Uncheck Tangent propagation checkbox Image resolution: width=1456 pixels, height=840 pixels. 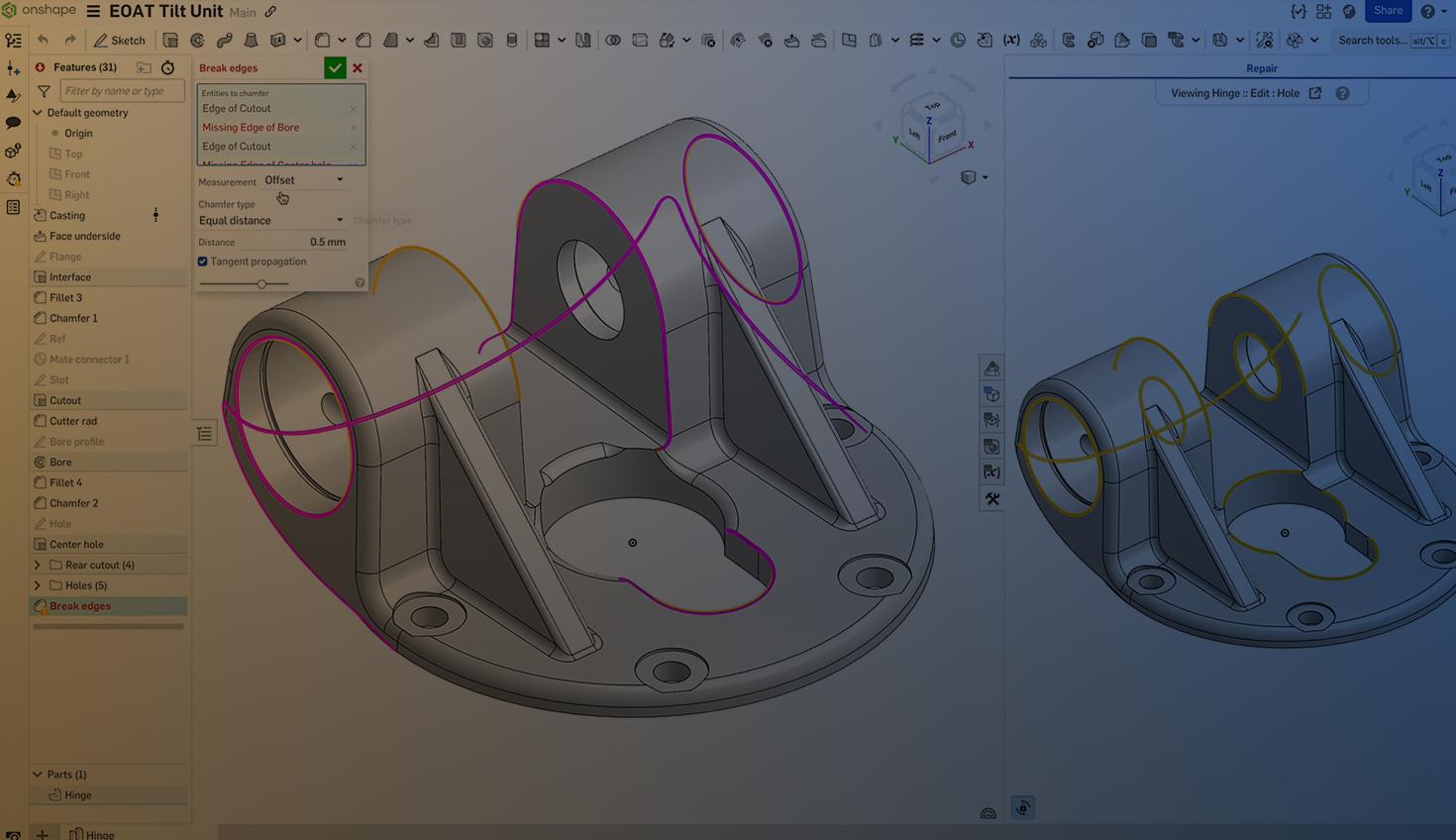click(x=203, y=262)
